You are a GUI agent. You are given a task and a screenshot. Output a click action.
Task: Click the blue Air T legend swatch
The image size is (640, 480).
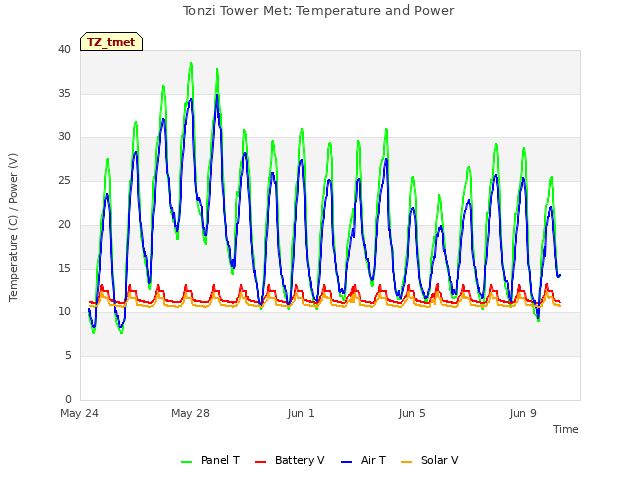pyautogui.click(x=346, y=462)
